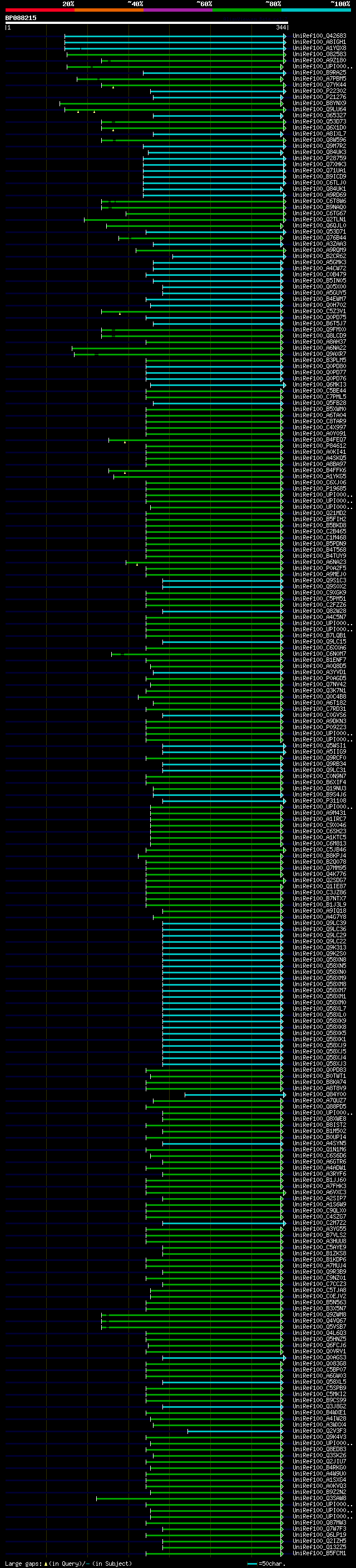Select hit label UniRef100_Q9LU64

(x=319, y=109)
